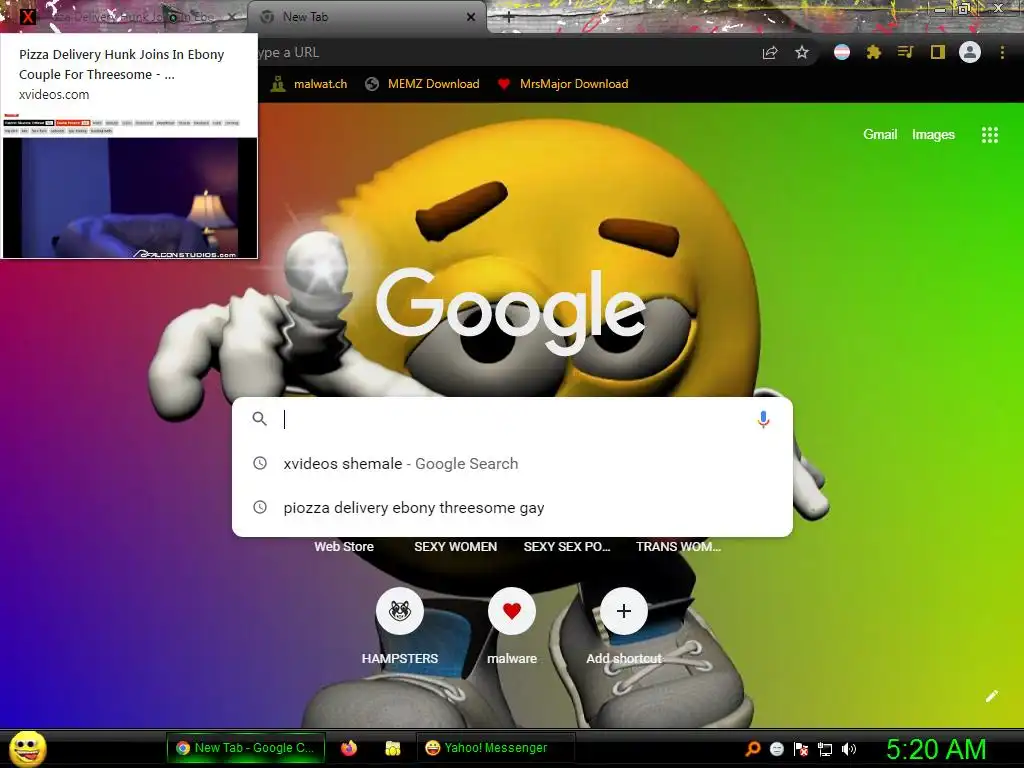
Task: Click the Add shortcut plus button
Action: (624, 611)
